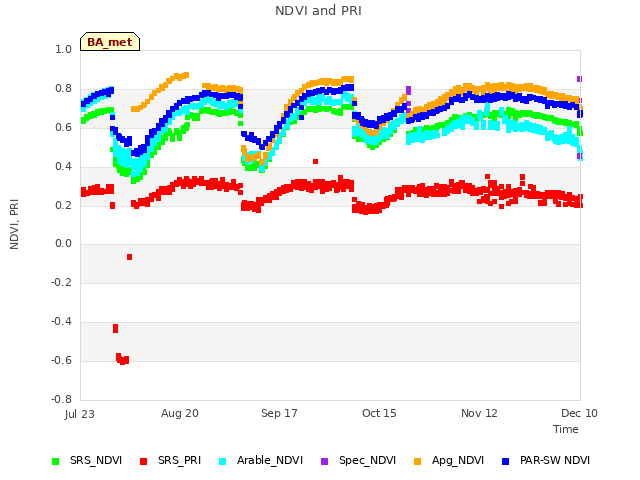Click the Time x-axis label
The image size is (640, 480).
click(566, 429)
